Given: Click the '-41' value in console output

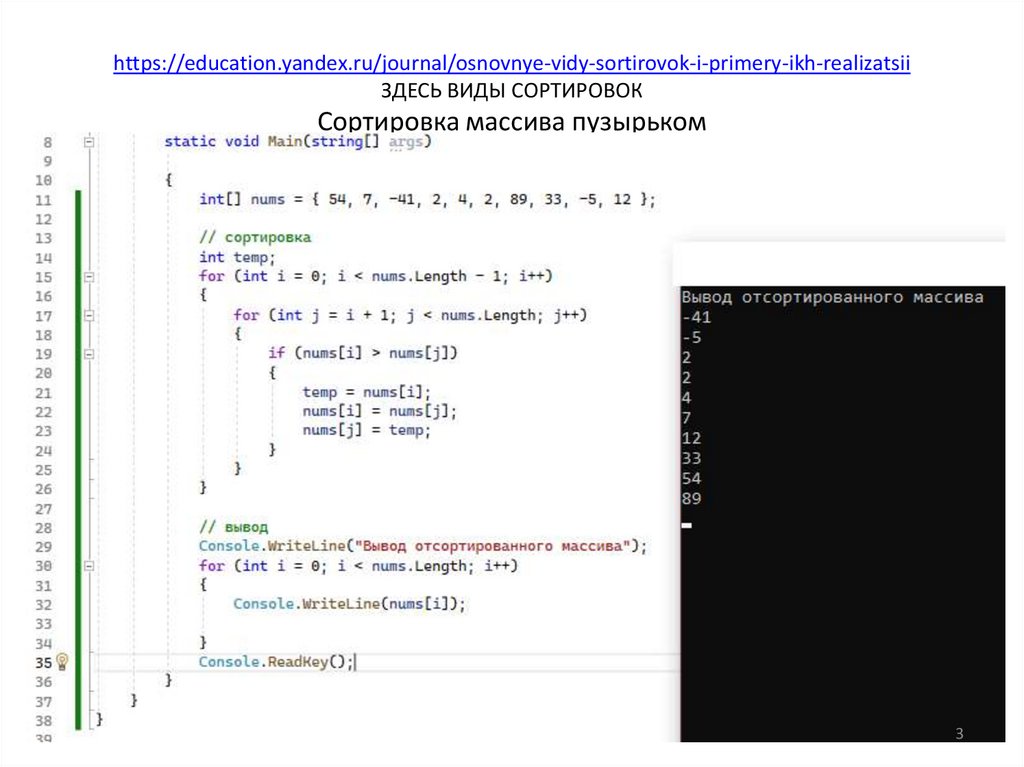Looking at the screenshot, I should [696, 318].
